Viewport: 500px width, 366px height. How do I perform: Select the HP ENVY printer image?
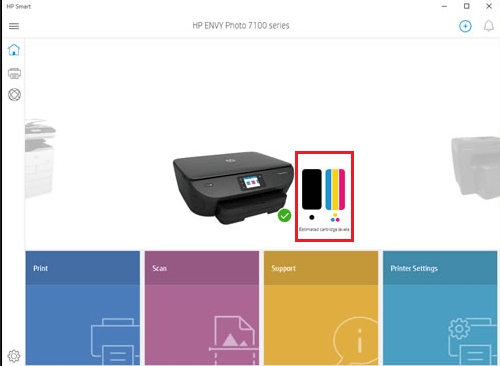[233, 187]
